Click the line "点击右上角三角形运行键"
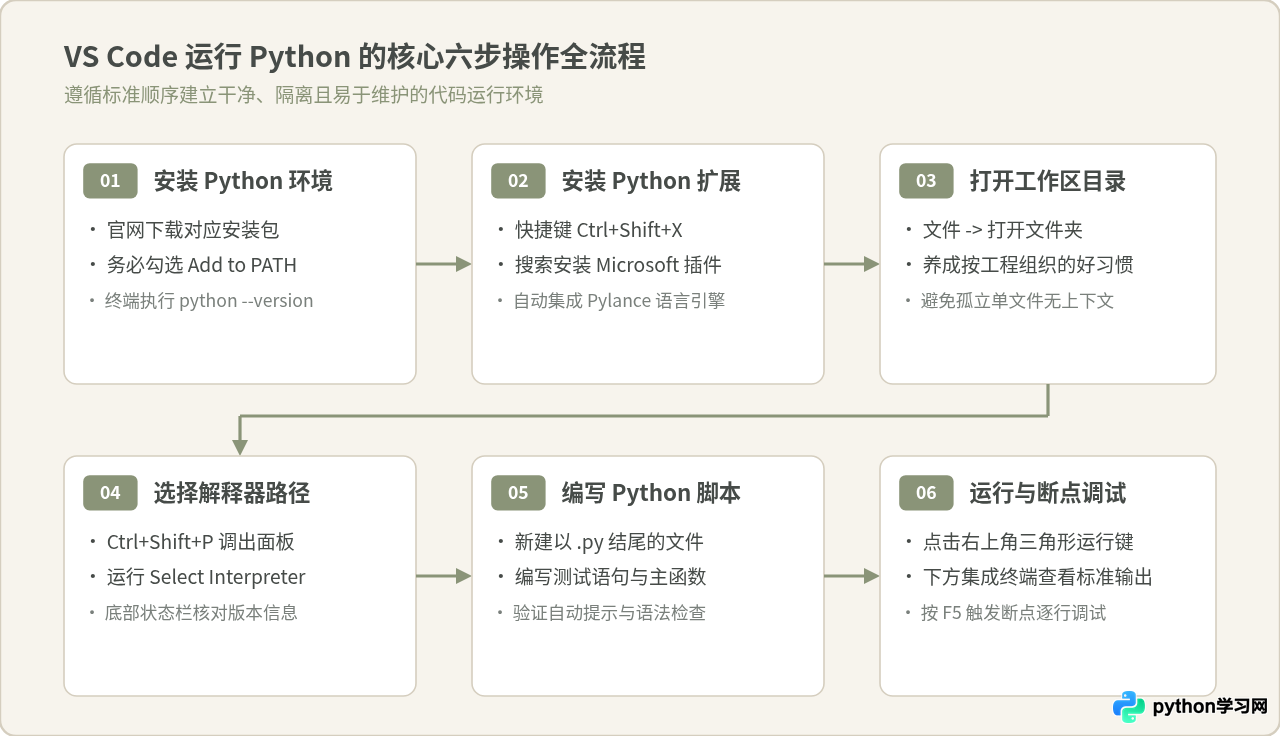Image resolution: width=1280 pixels, height=736 pixels. point(1028,542)
